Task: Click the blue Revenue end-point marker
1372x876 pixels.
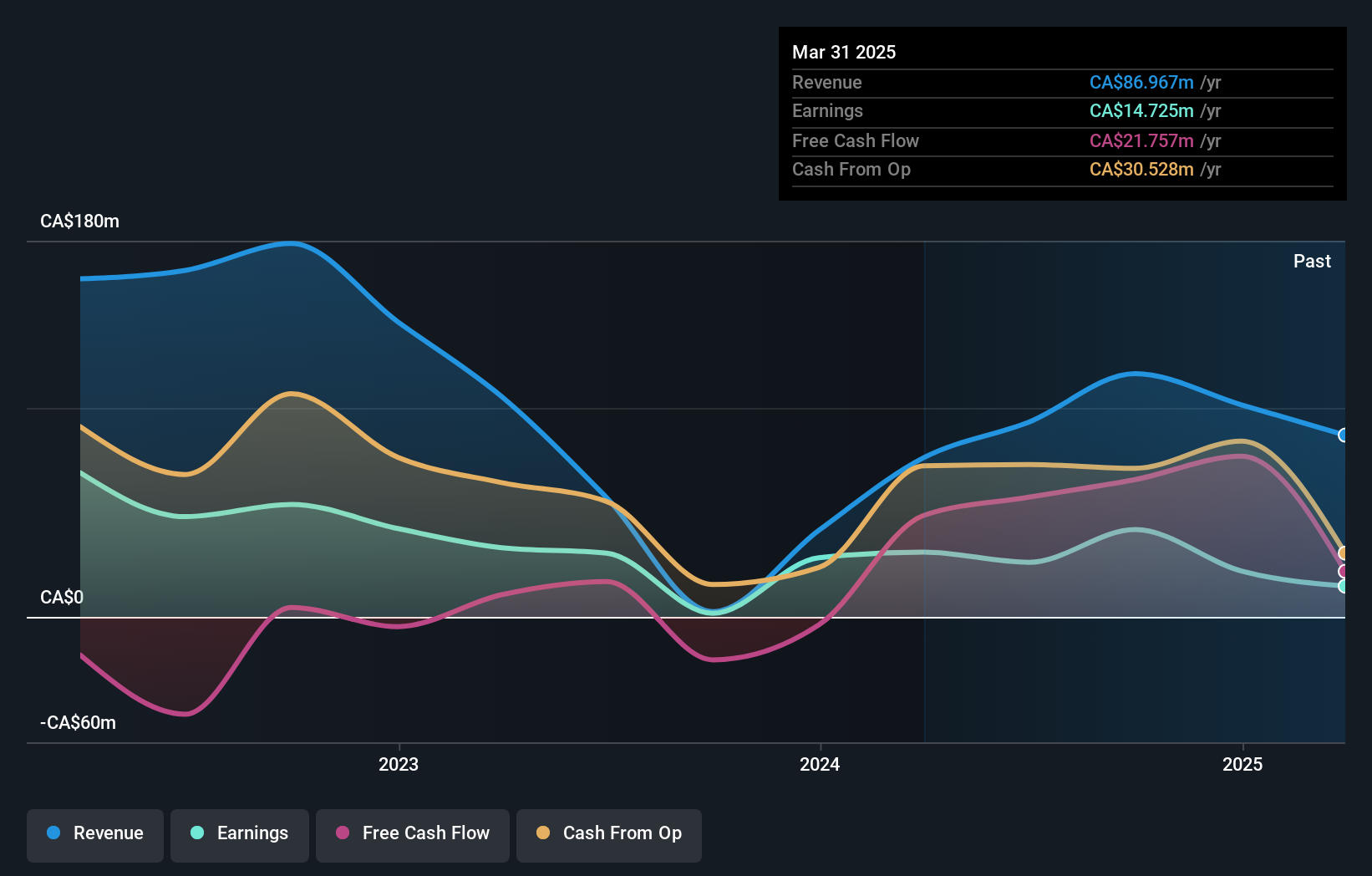Action: click(x=1344, y=435)
